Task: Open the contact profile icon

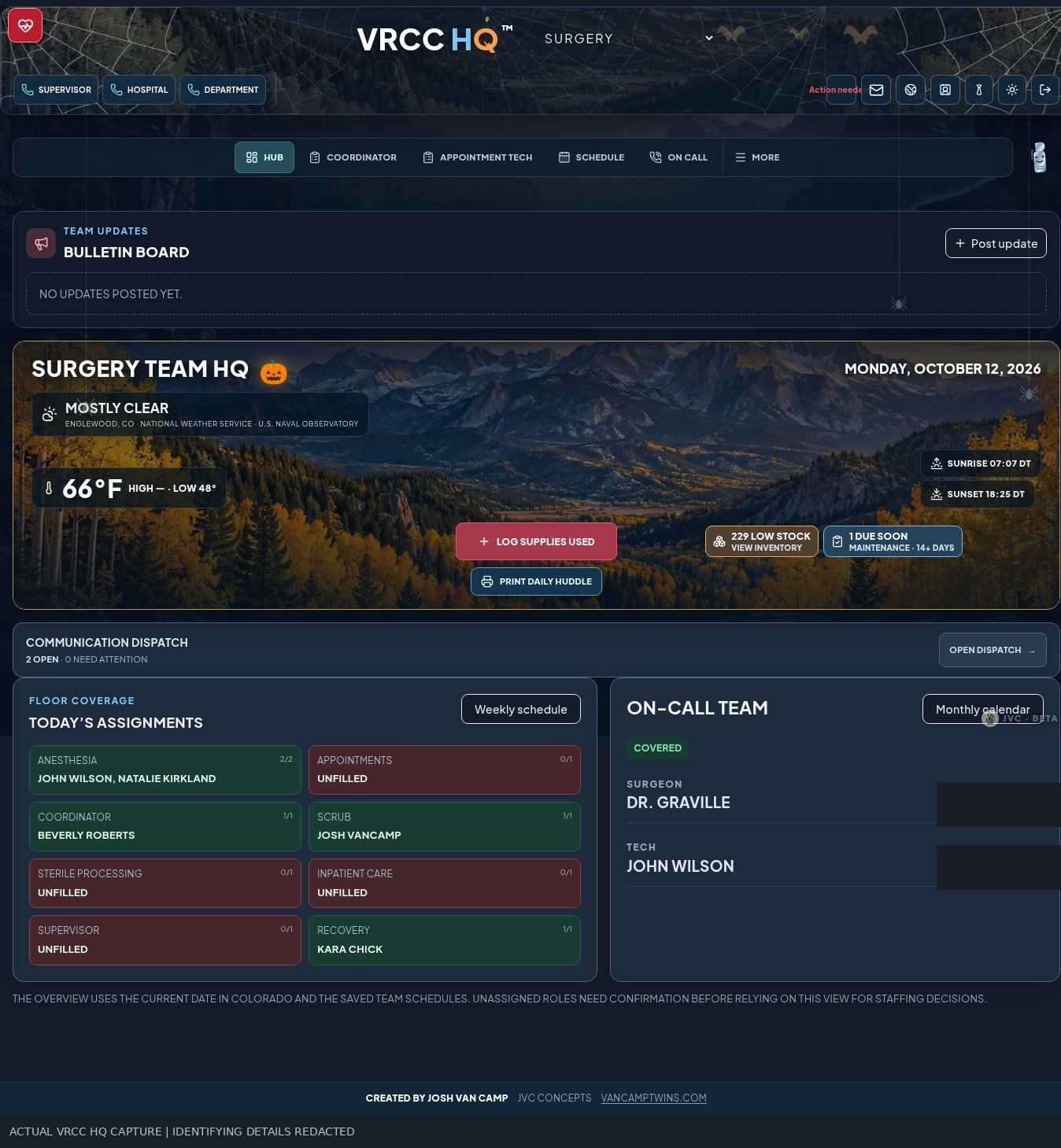Action: click(x=945, y=90)
